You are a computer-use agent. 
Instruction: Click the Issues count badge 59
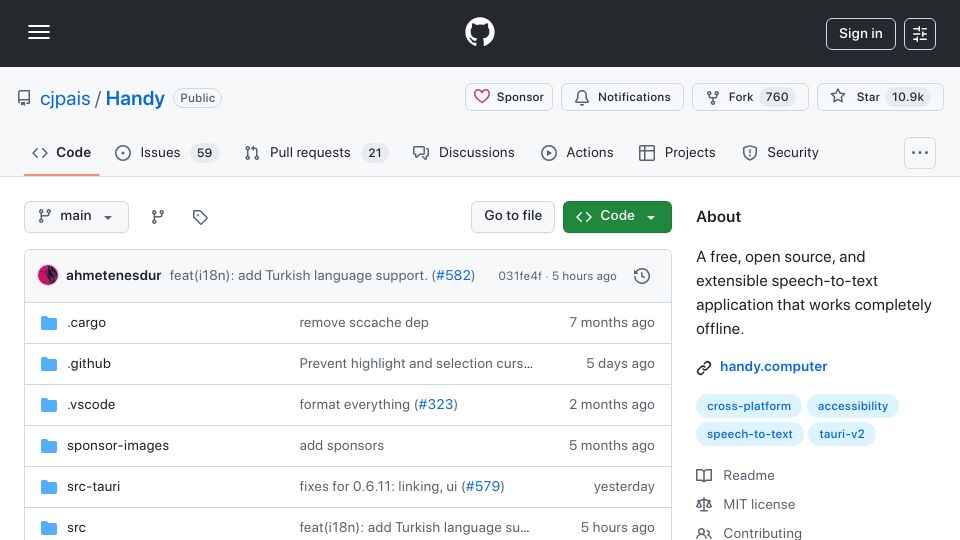tap(204, 152)
